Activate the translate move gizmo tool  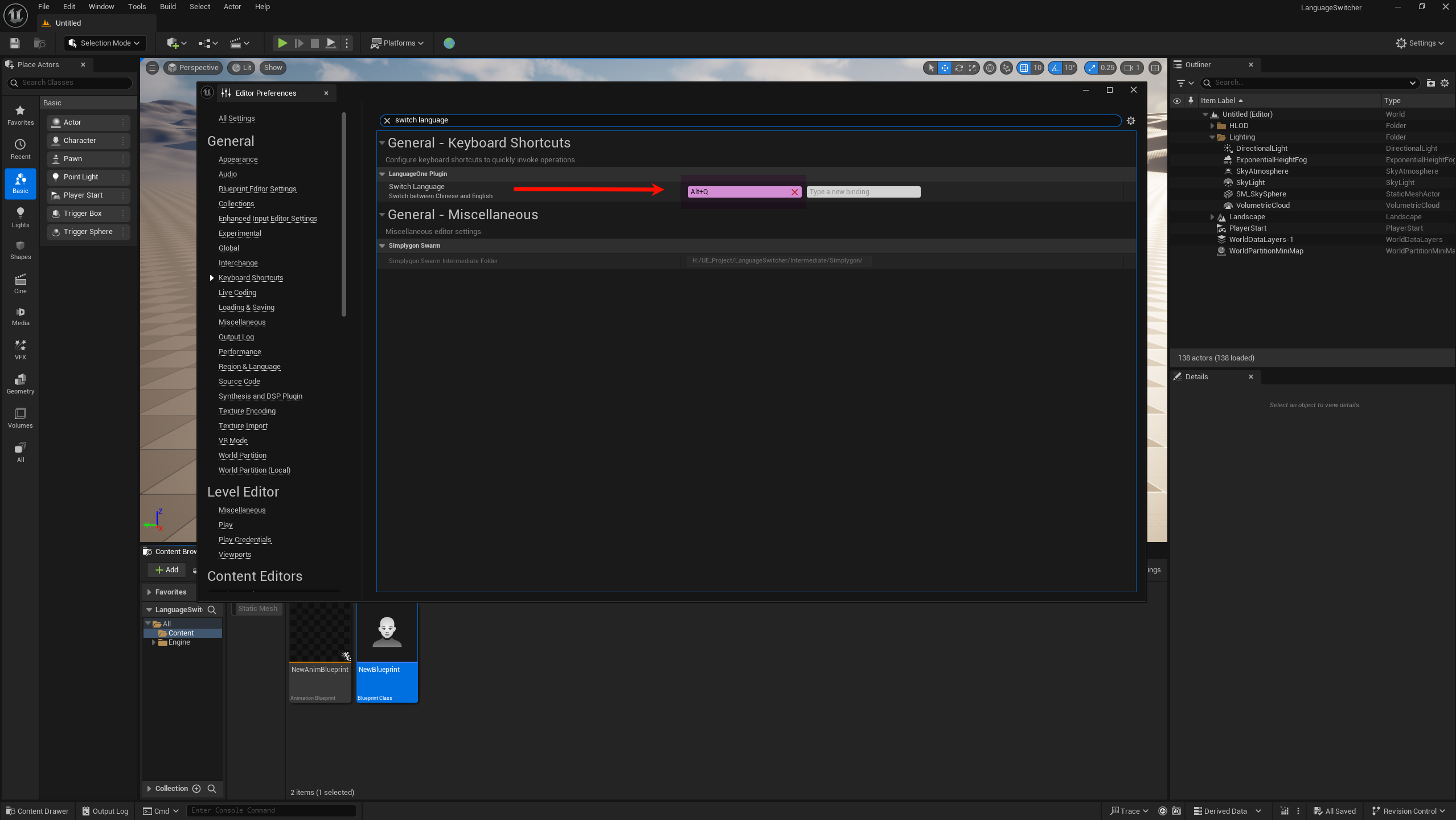coord(945,68)
